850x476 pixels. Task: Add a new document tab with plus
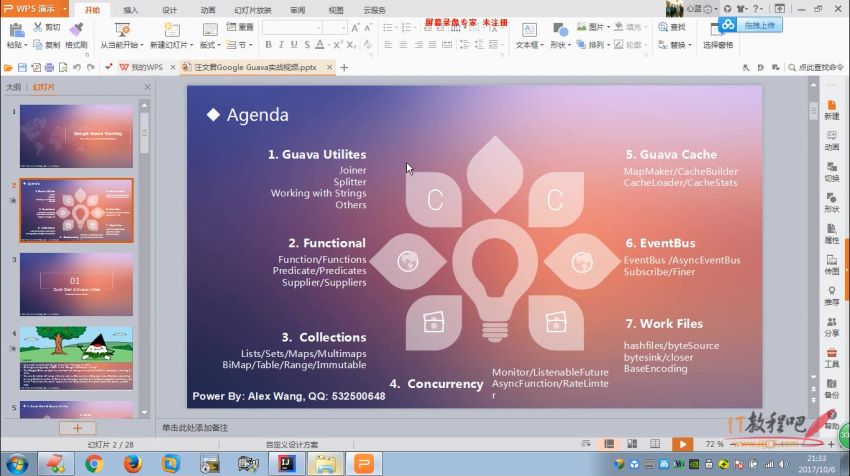point(344,68)
